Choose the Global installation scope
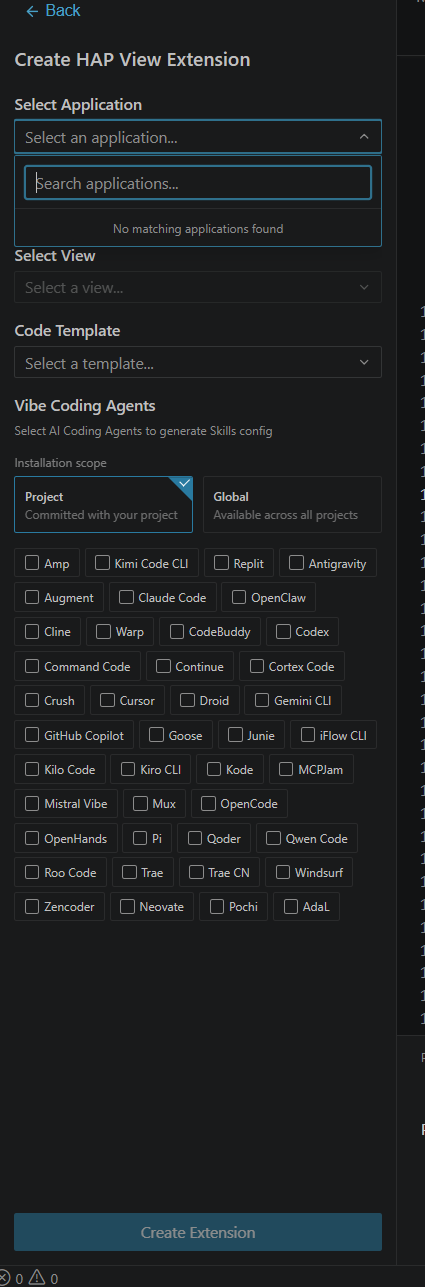425x1287 pixels. click(x=292, y=505)
